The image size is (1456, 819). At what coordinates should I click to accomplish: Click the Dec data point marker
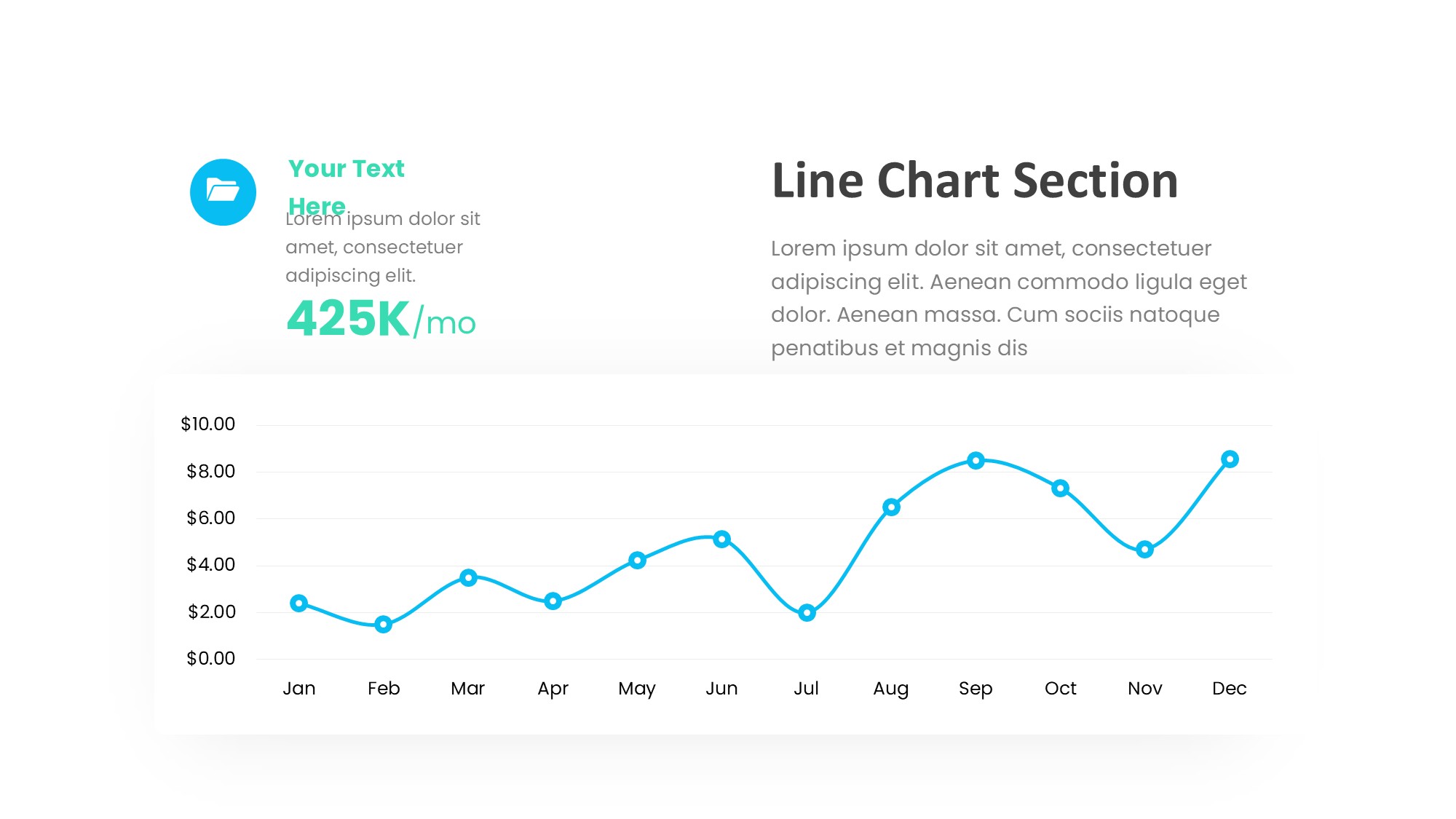coord(1230,459)
